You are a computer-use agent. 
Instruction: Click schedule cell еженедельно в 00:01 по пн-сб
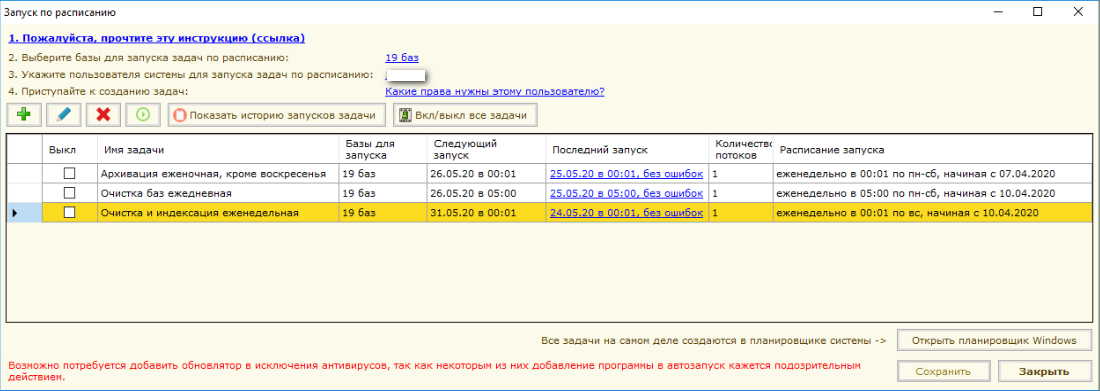(933, 173)
